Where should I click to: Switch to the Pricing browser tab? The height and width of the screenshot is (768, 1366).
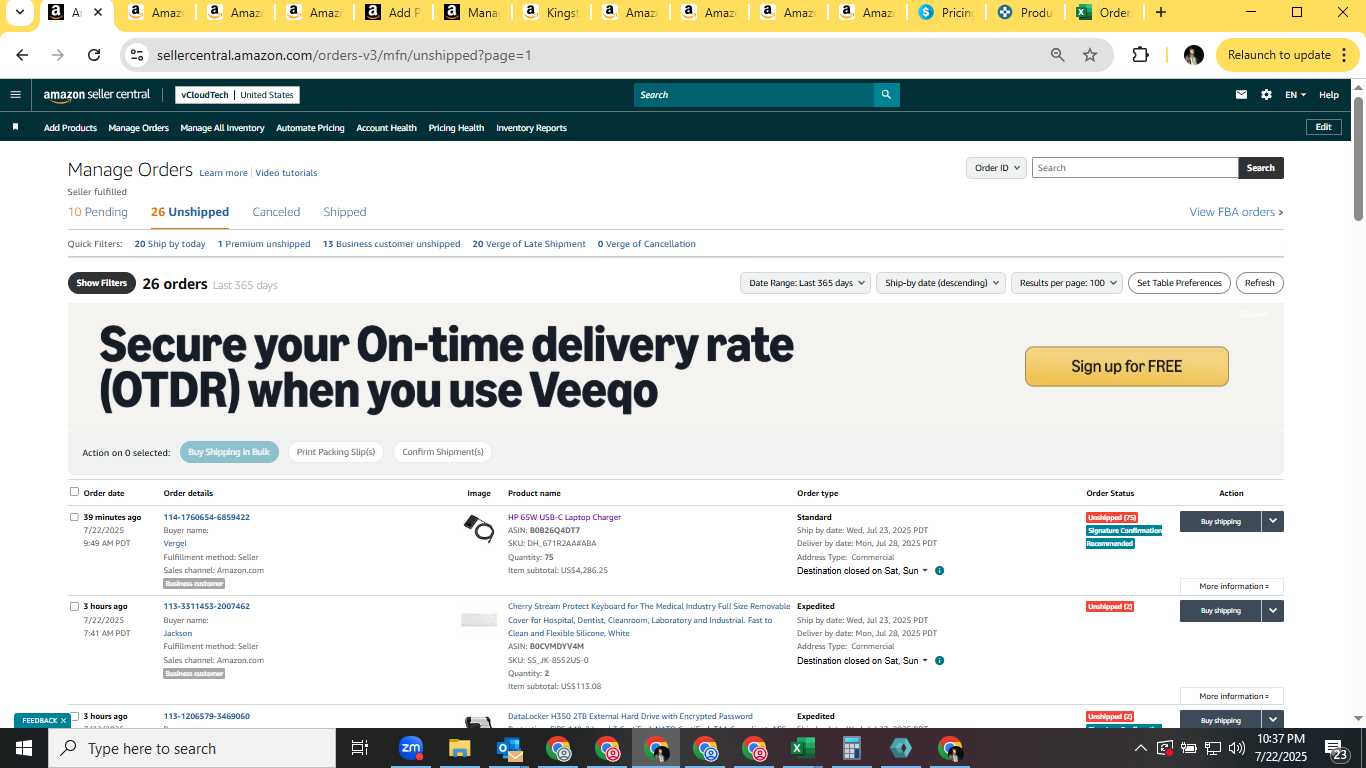pos(944,13)
